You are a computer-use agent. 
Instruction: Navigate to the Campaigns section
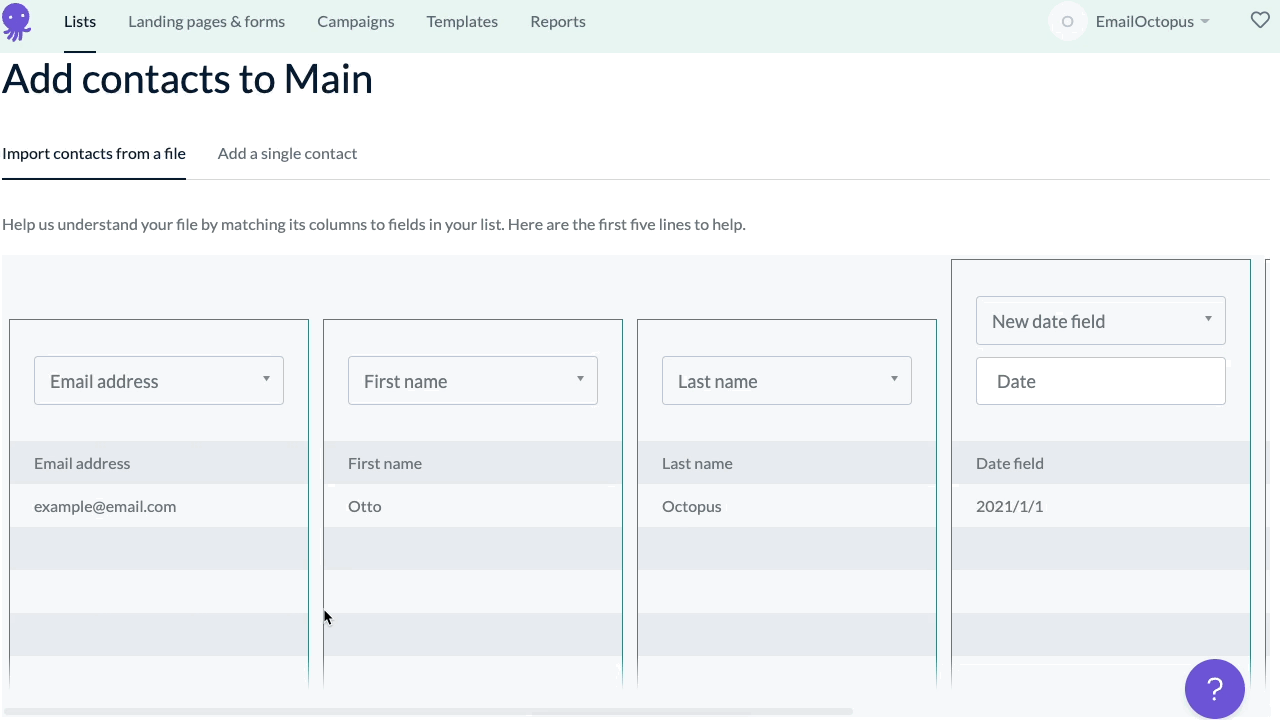[356, 21]
